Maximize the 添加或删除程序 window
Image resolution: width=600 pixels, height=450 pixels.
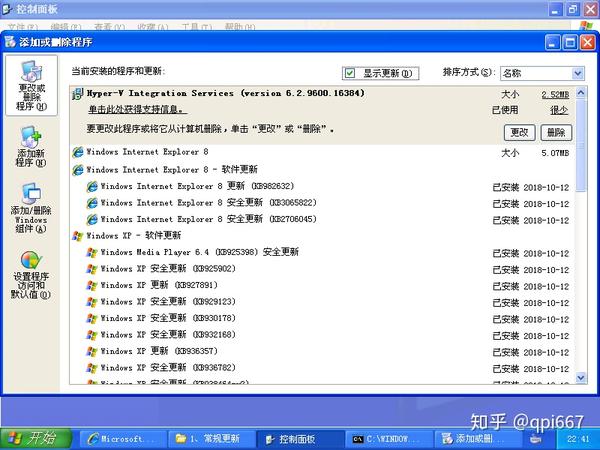(x=570, y=42)
